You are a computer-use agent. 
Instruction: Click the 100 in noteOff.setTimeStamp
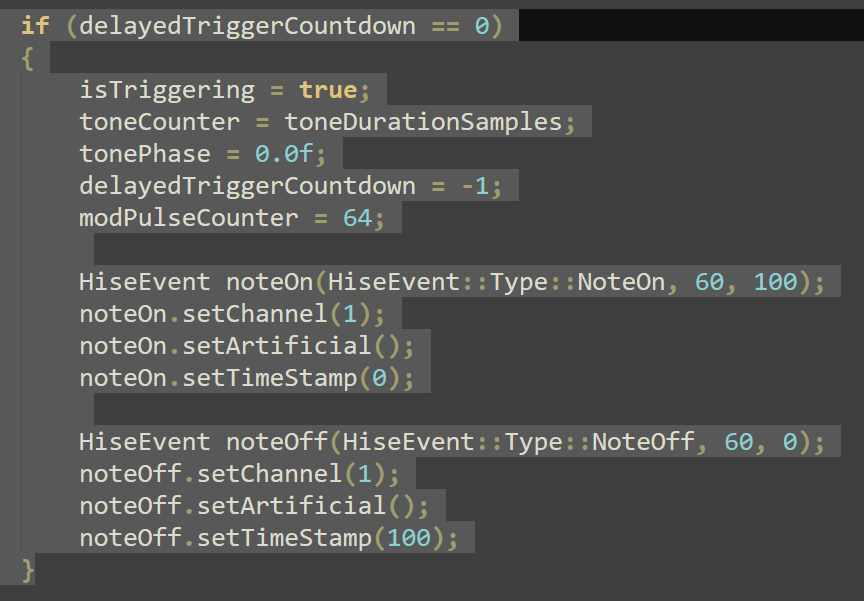pyautogui.click(x=409, y=538)
